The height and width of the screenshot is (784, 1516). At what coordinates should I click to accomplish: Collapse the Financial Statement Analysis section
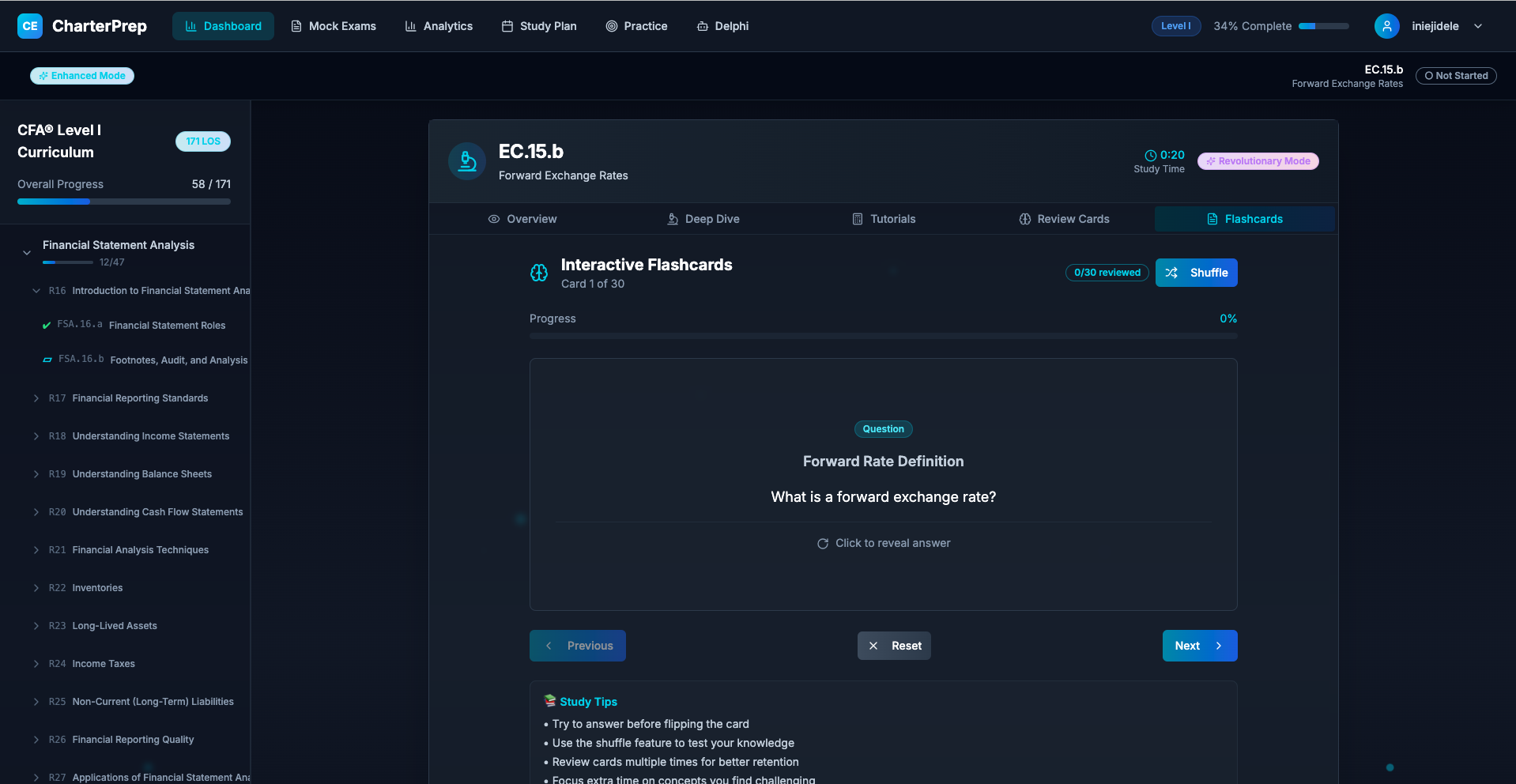27,253
